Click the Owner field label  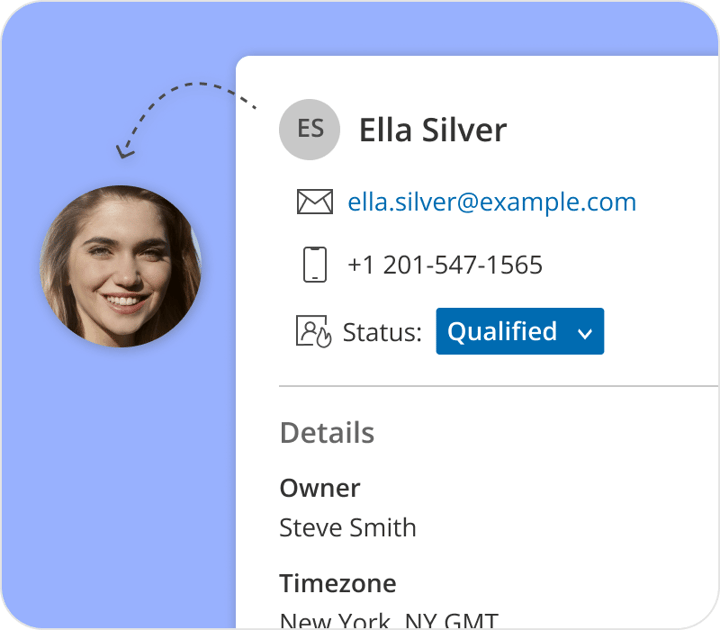click(x=320, y=488)
